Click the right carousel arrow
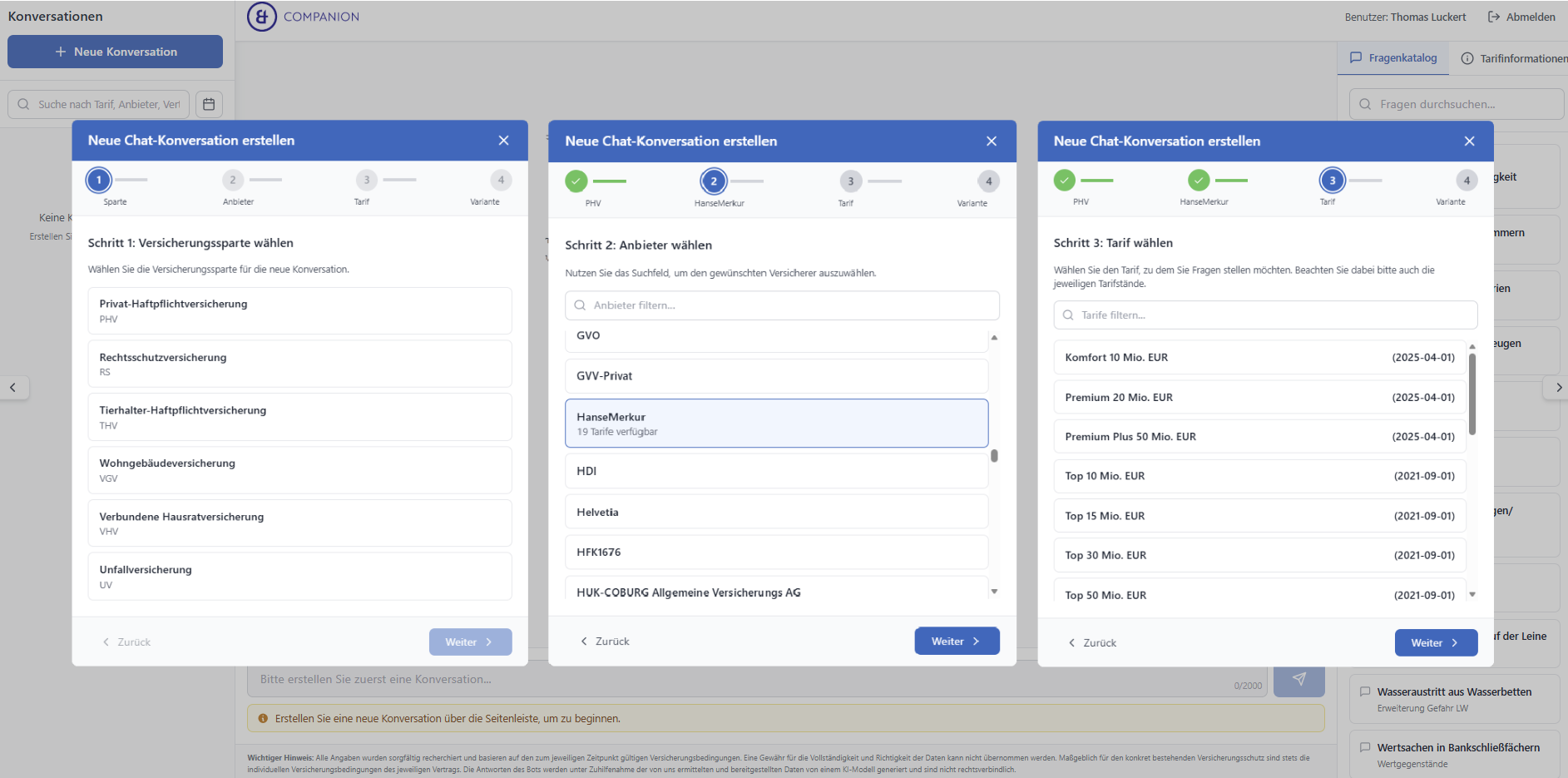Viewport: 1568px width, 778px height. 1558,387
